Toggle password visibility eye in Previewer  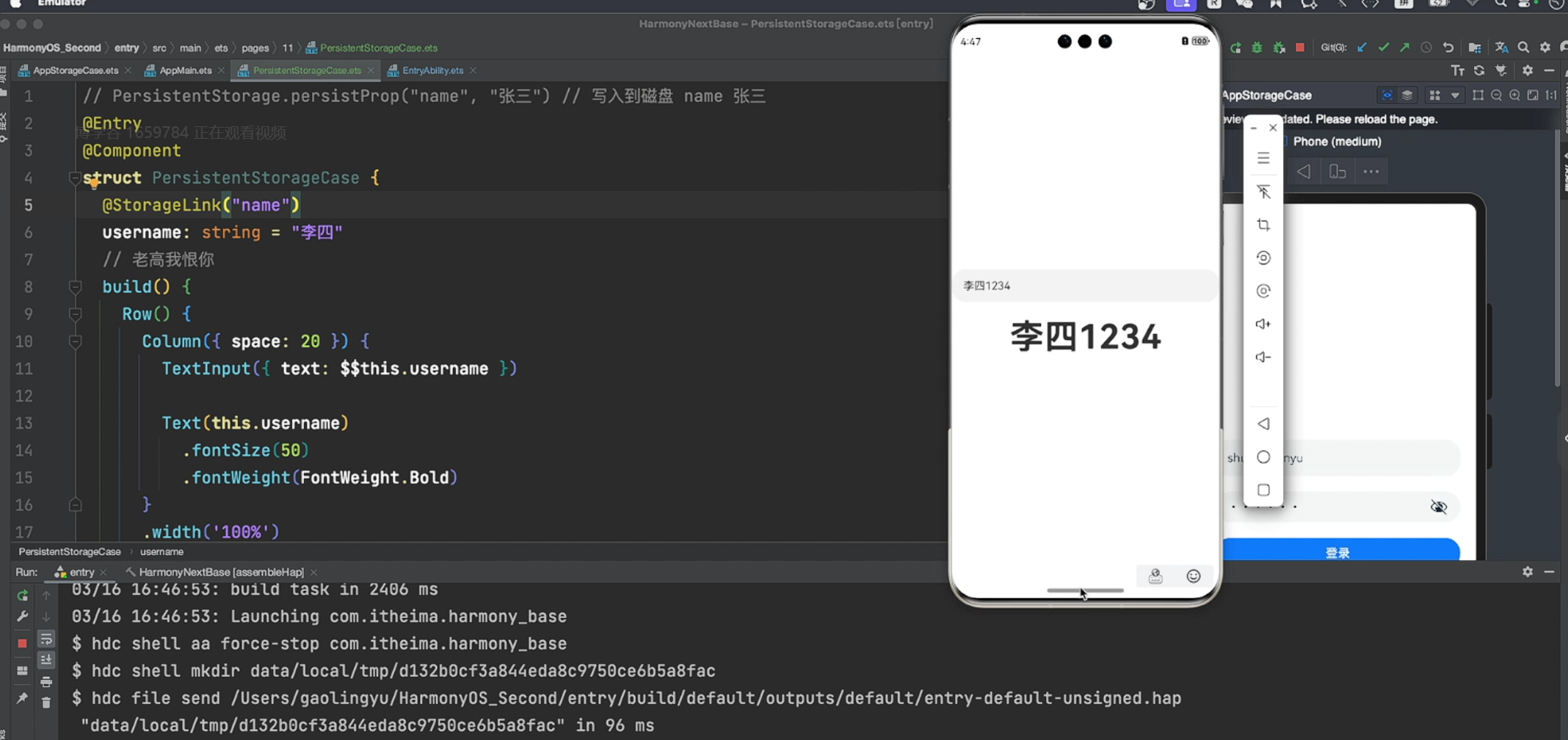point(1439,507)
